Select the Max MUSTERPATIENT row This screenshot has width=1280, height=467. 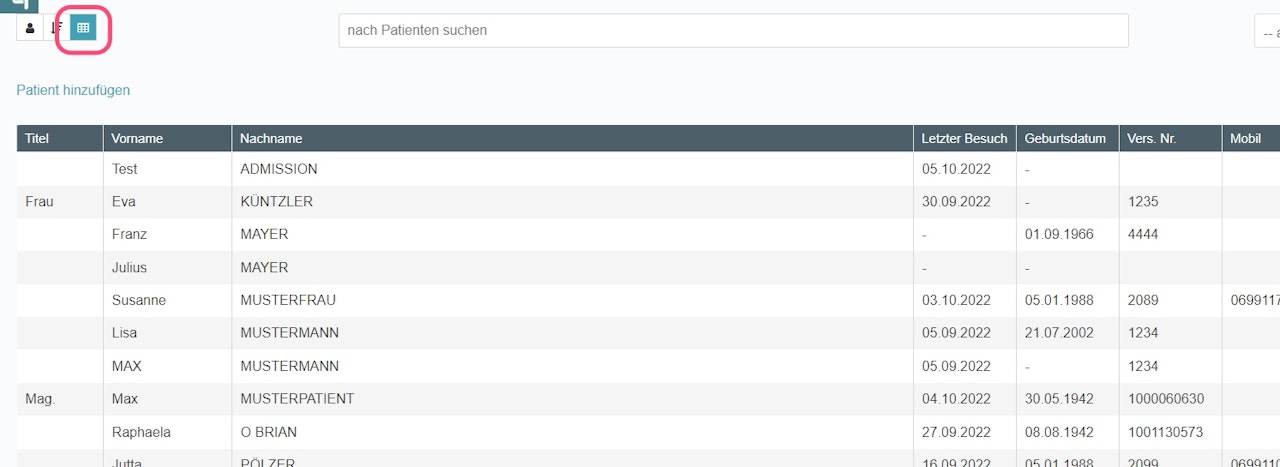297,399
